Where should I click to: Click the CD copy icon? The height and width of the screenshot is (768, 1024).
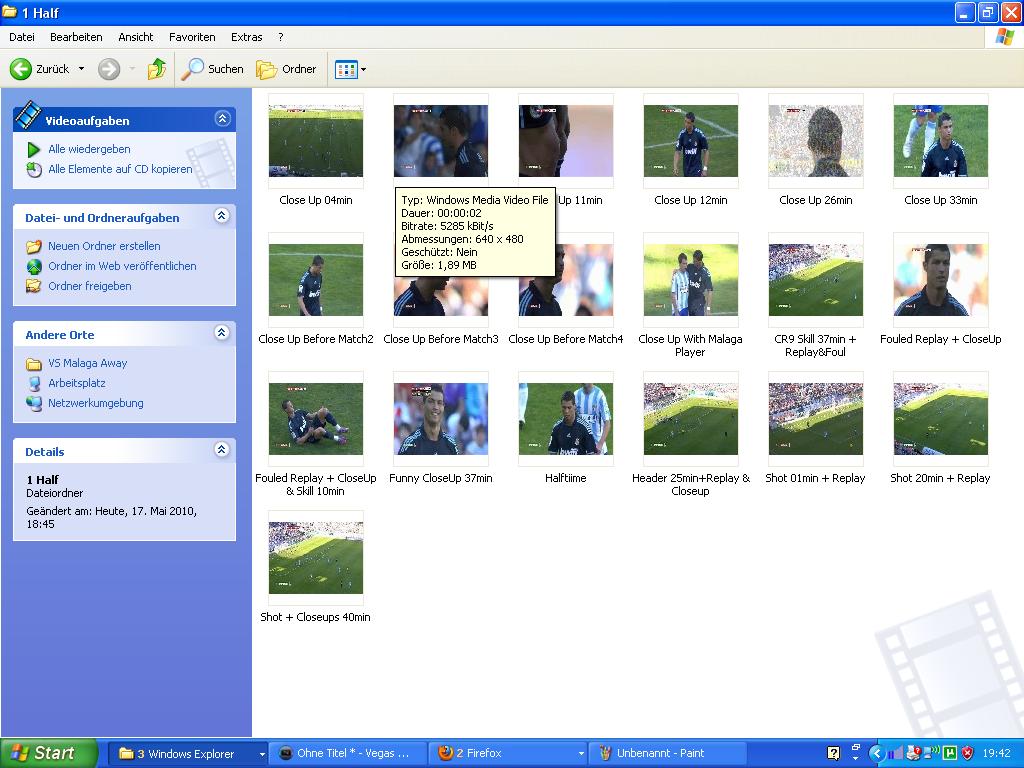click(34, 170)
